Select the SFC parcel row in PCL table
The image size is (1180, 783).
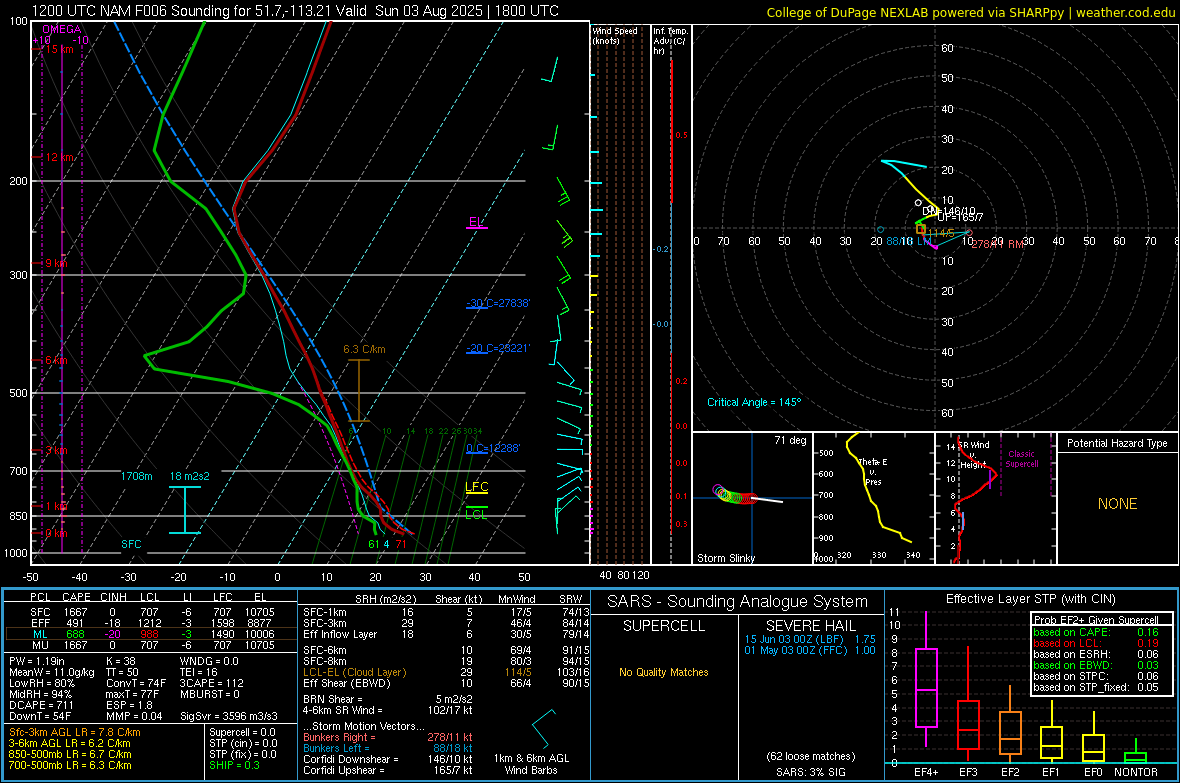click(x=152, y=612)
